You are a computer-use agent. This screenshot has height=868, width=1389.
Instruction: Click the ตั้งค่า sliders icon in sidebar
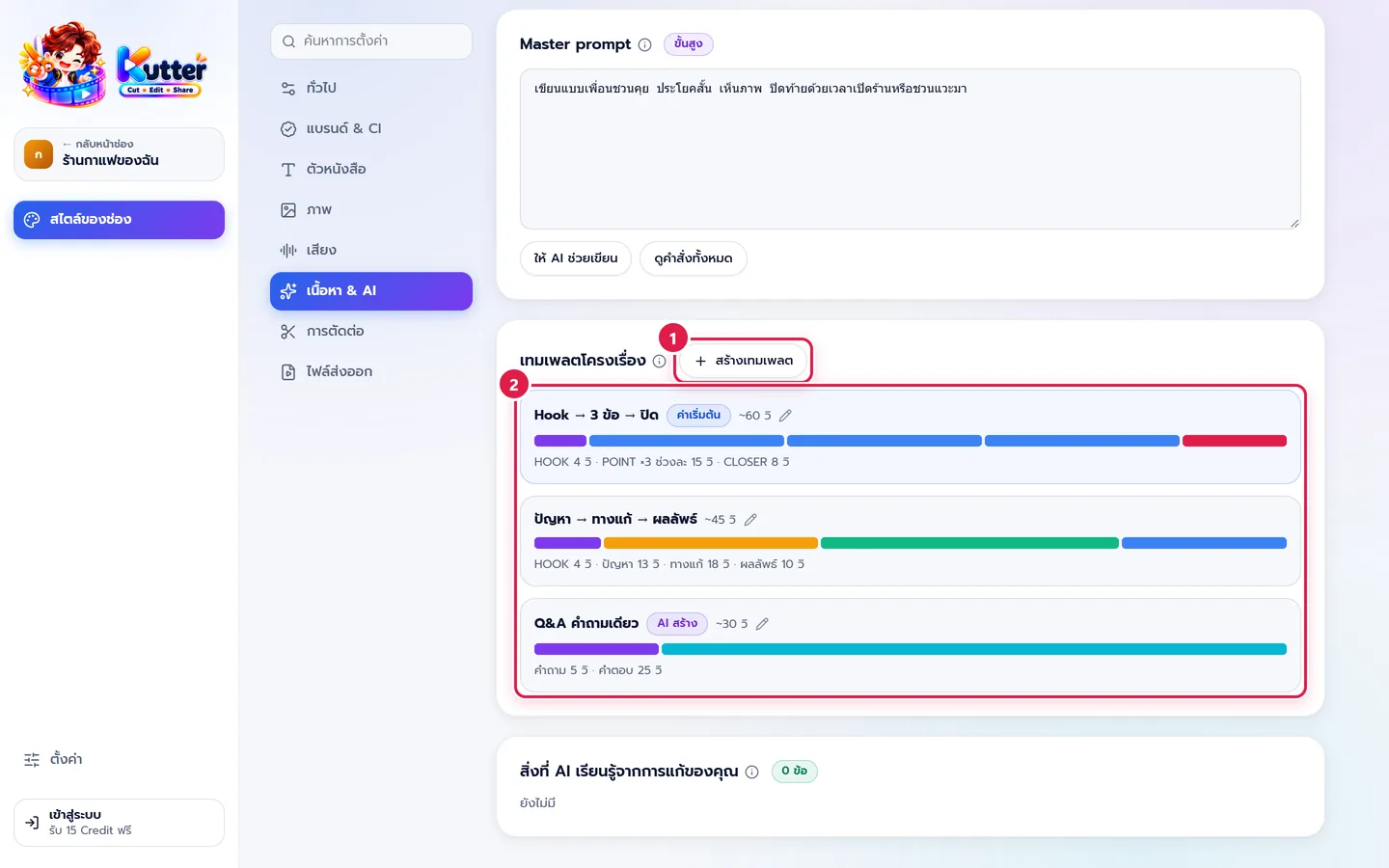coord(32,760)
